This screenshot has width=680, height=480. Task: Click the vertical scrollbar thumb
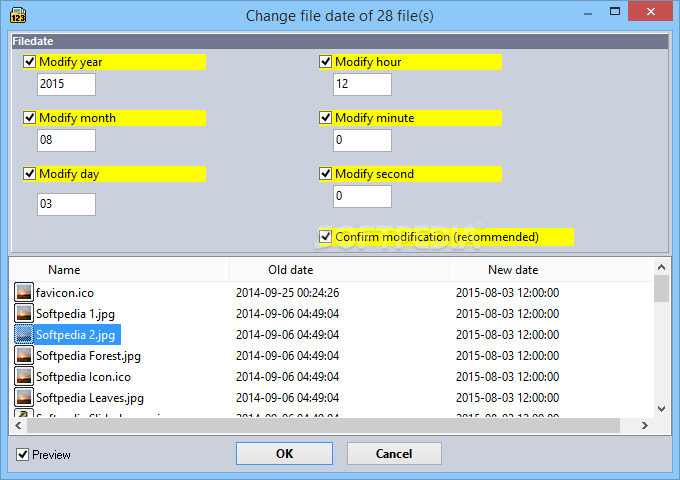(661, 288)
